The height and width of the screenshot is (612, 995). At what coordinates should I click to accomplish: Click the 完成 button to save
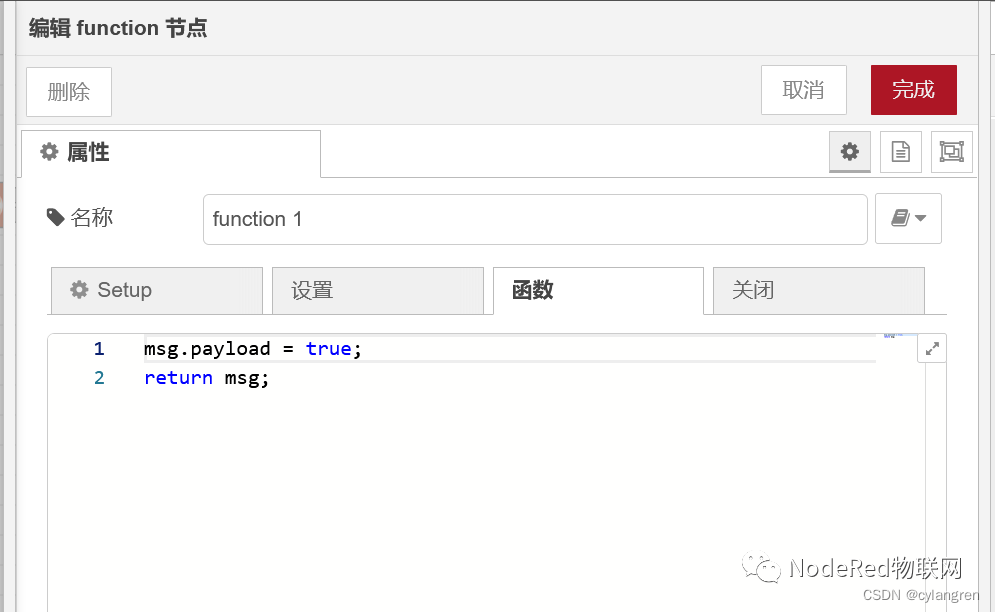point(913,89)
